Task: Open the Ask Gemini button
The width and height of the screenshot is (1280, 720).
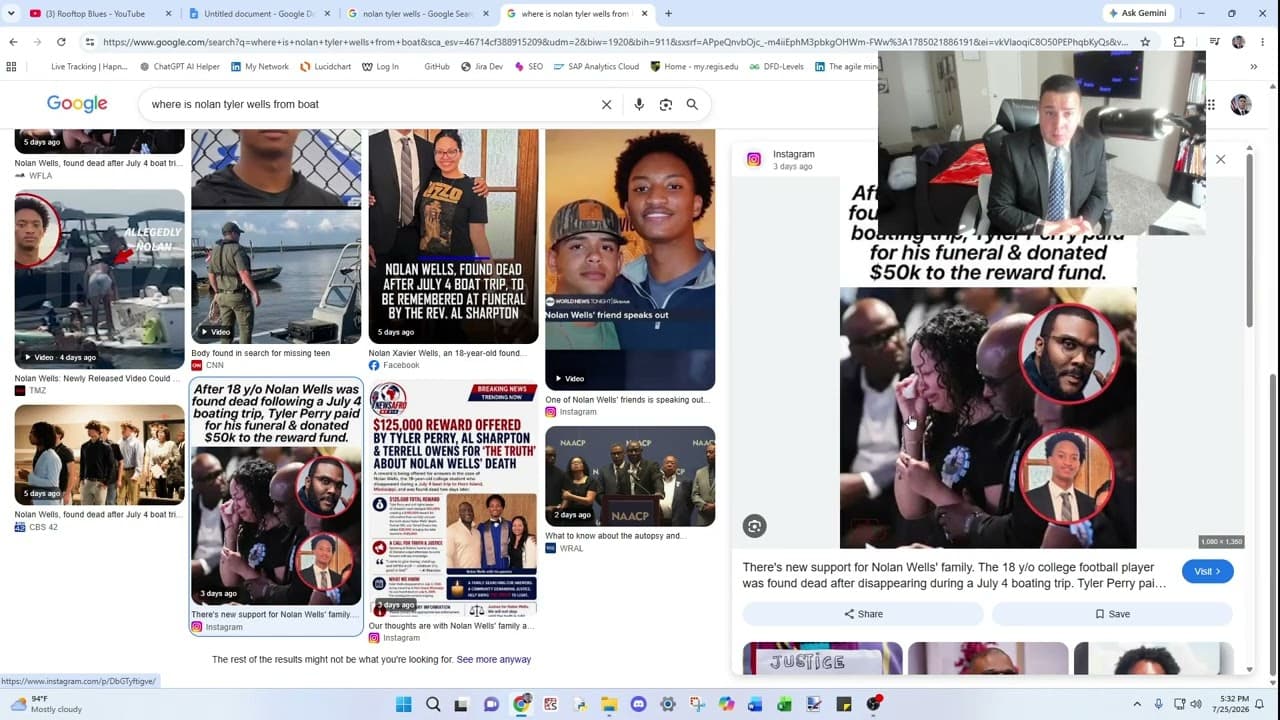Action: [x=1138, y=13]
